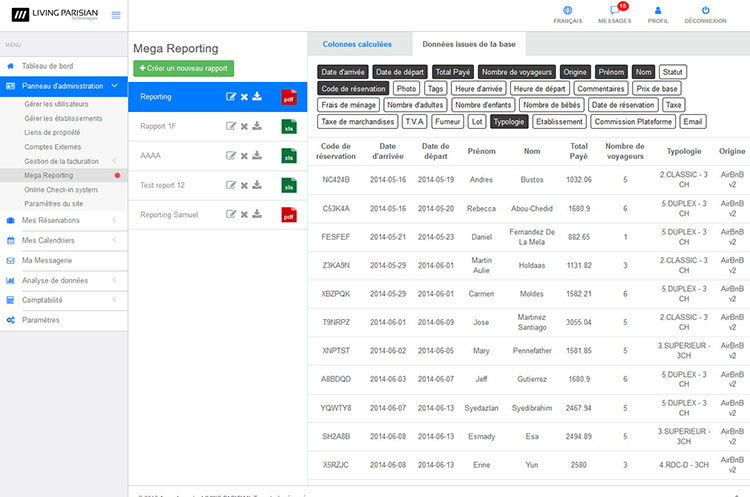Click Créer un nouveau rapport button
The height and width of the screenshot is (497, 750).
click(183, 68)
